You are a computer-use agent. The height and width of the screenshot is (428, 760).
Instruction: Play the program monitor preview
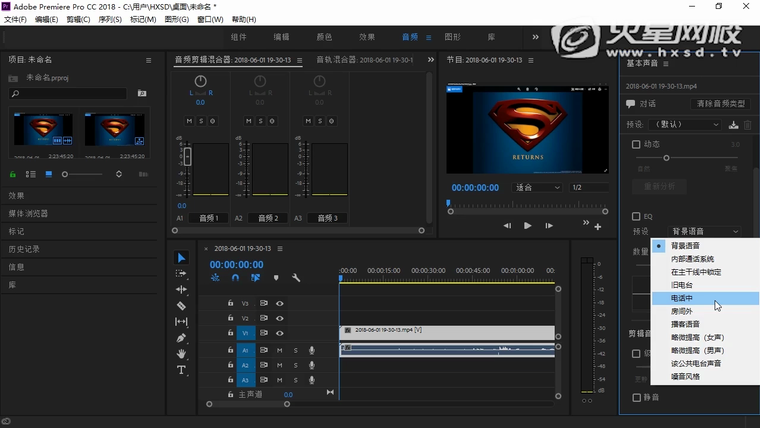(528, 225)
